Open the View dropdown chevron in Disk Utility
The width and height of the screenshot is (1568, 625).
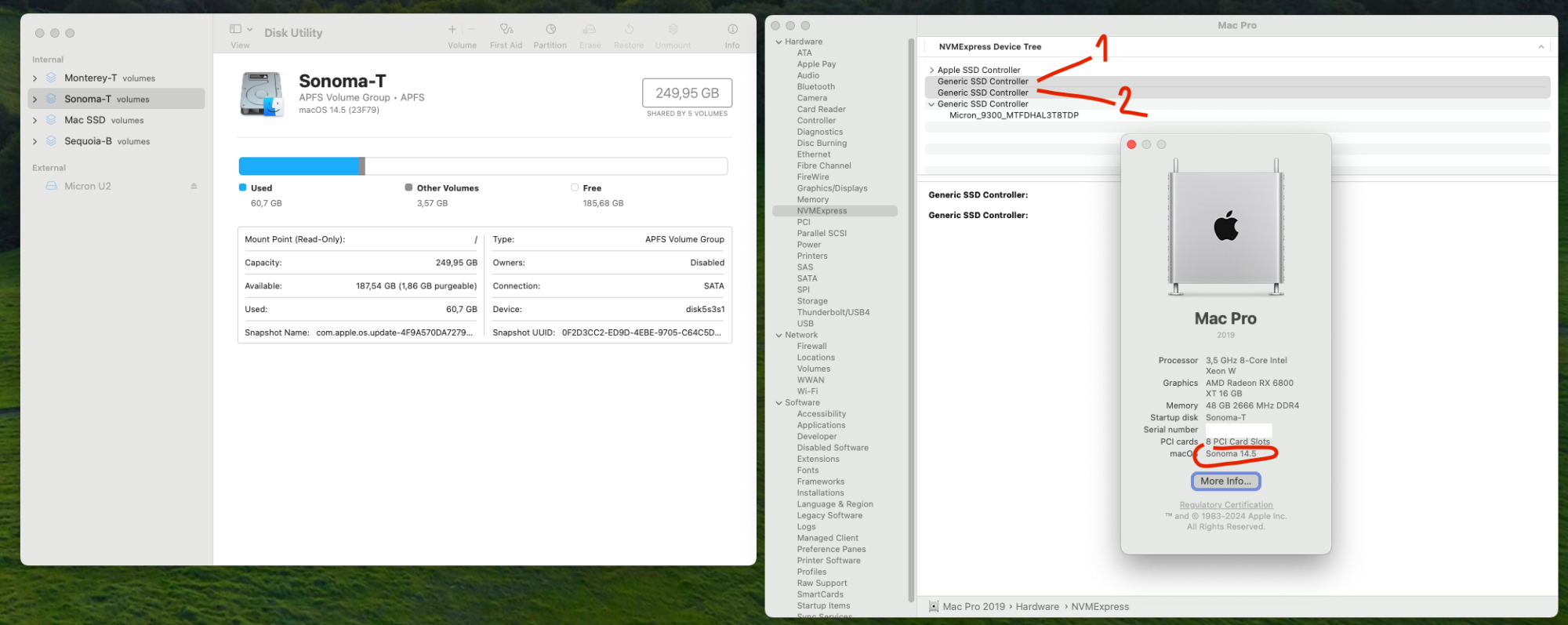coord(250,29)
